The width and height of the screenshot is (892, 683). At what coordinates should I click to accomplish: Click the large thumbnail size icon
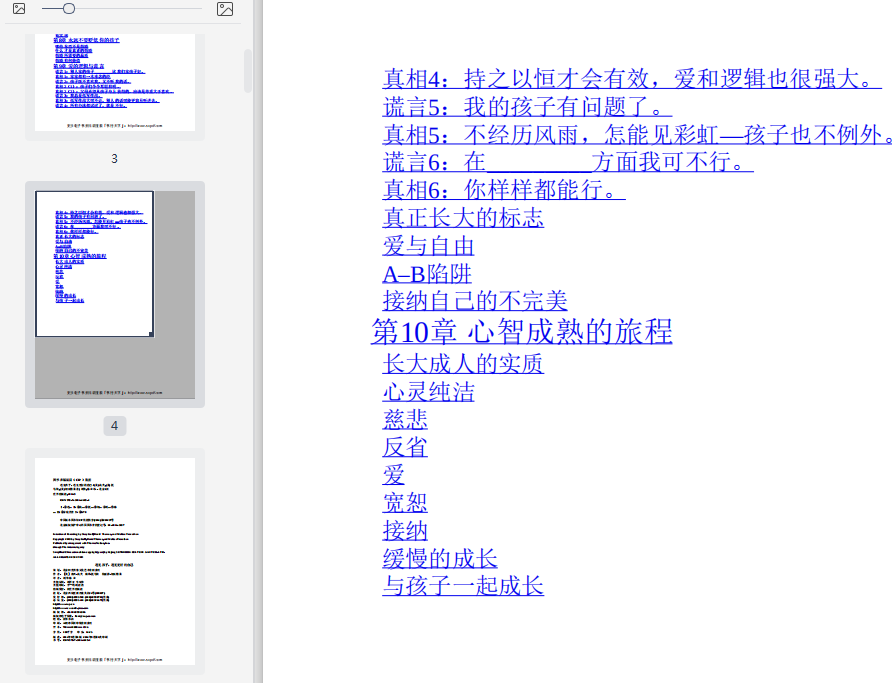tap(225, 9)
